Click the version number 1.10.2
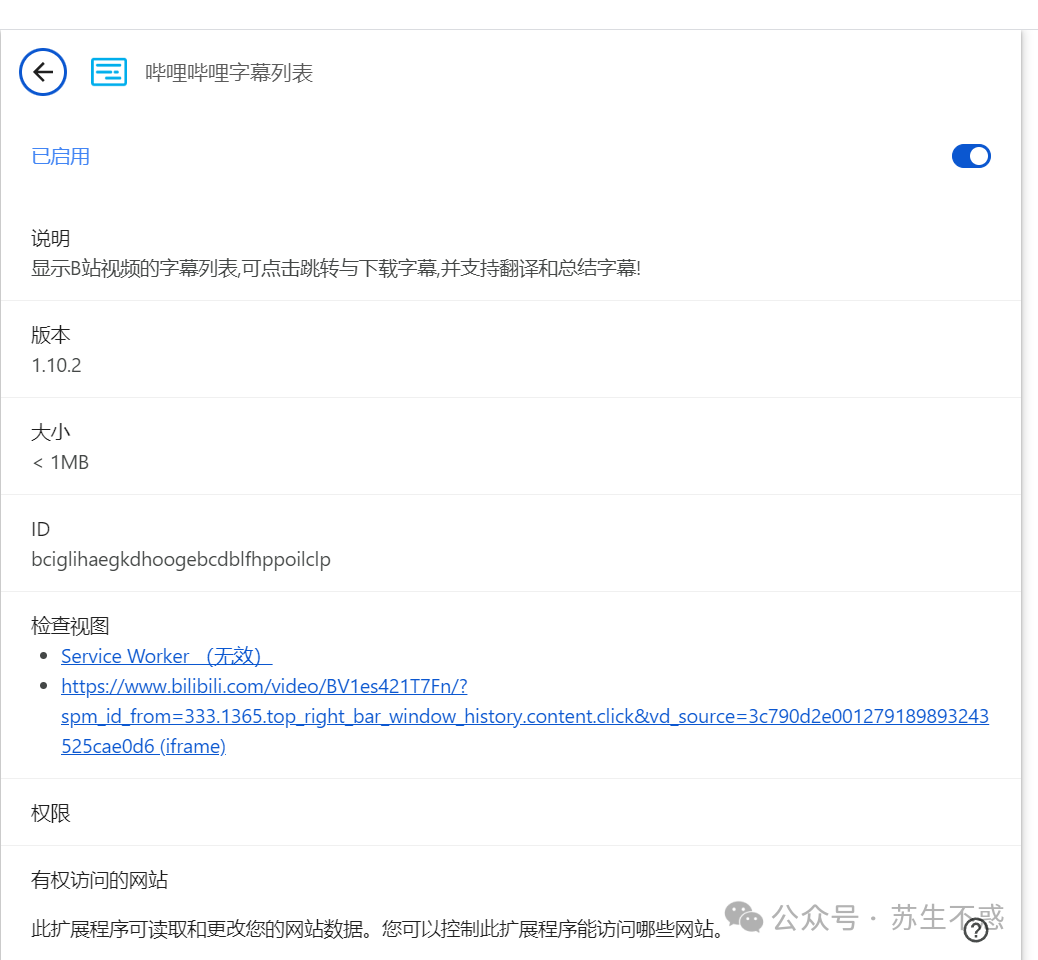Image resolution: width=1038 pixels, height=960 pixels. coord(56,365)
